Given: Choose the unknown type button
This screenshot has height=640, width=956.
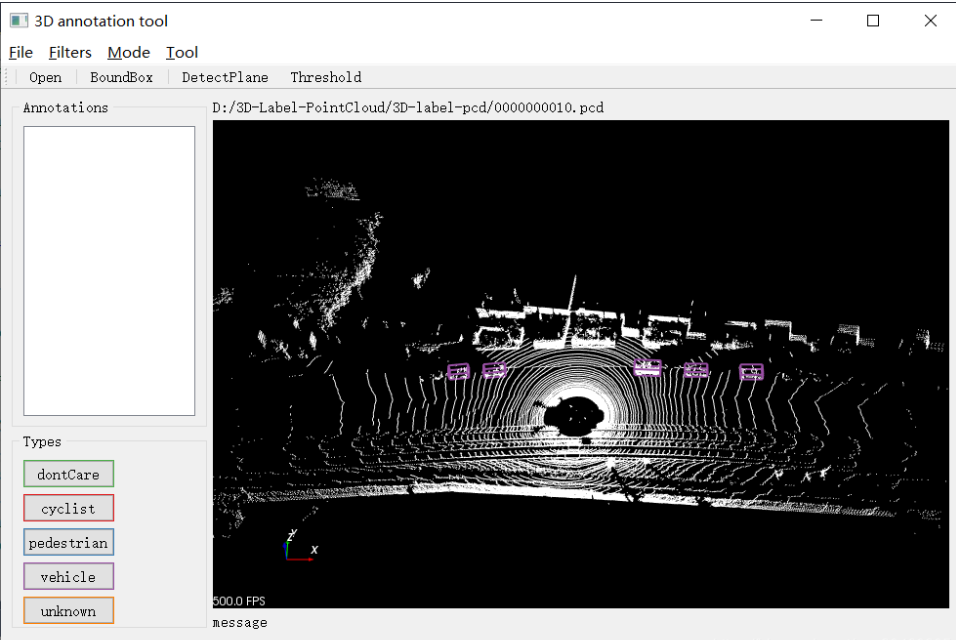Looking at the screenshot, I should click(x=69, y=611).
